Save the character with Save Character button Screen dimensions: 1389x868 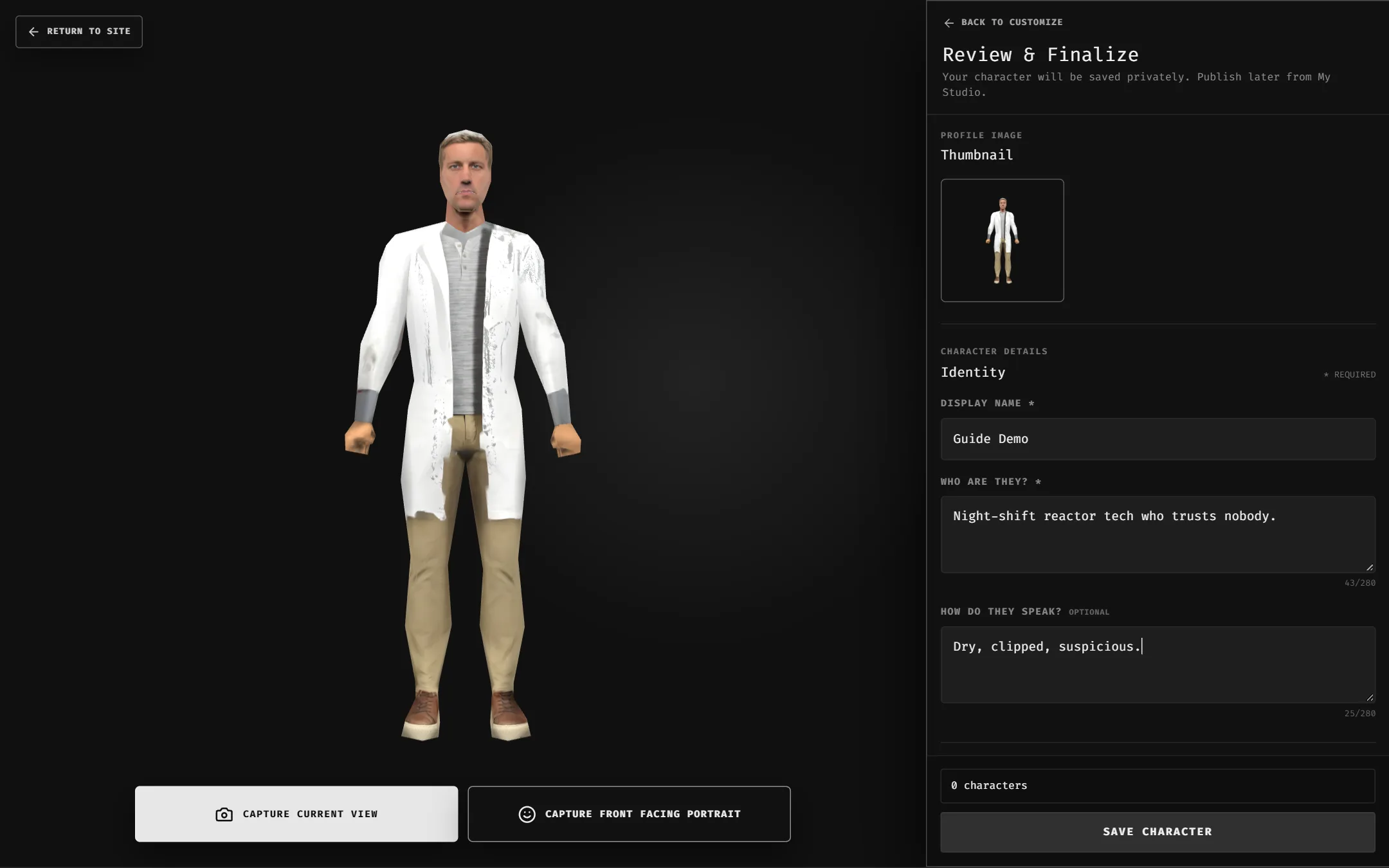click(x=1157, y=832)
